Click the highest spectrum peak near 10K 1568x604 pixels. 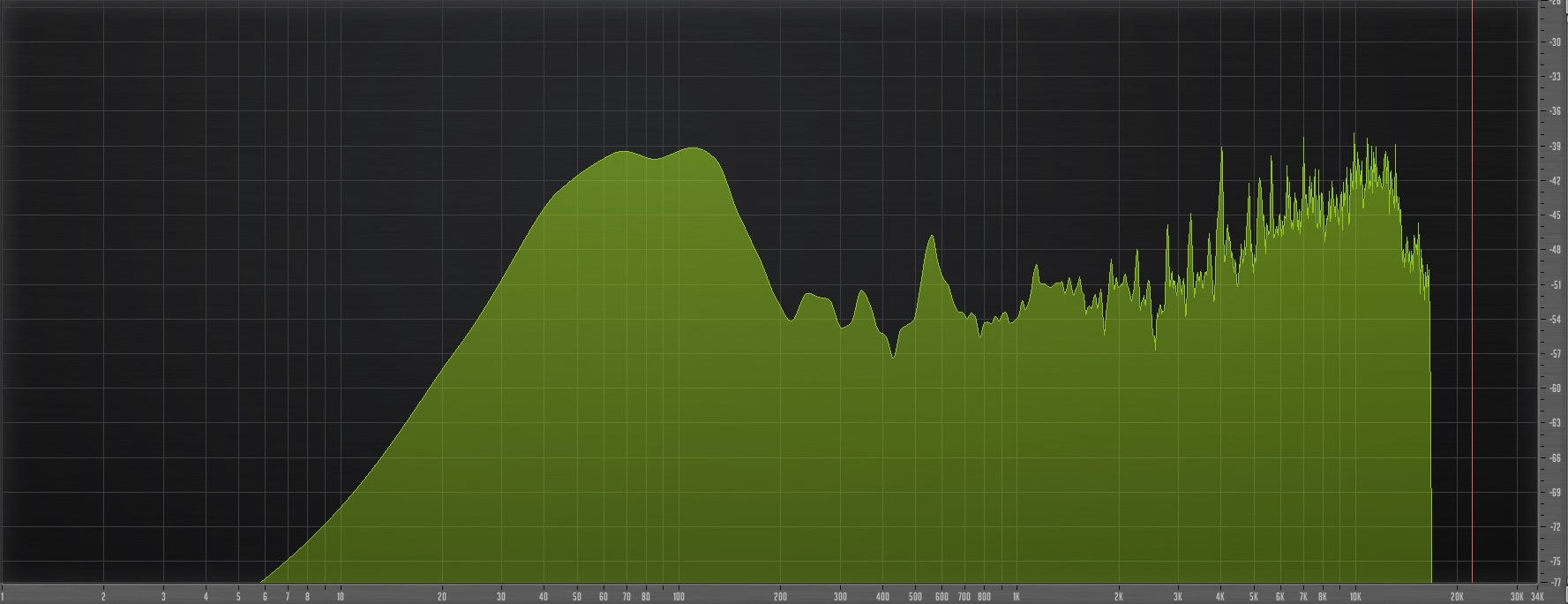click(1355, 135)
